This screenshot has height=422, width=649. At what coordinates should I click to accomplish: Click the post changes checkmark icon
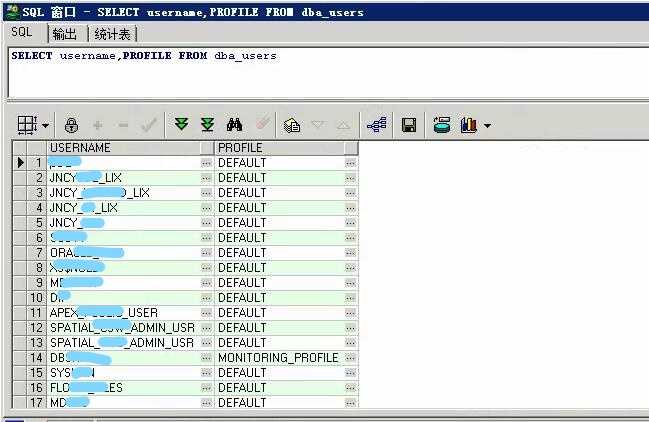pyautogui.click(x=148, y=125)
